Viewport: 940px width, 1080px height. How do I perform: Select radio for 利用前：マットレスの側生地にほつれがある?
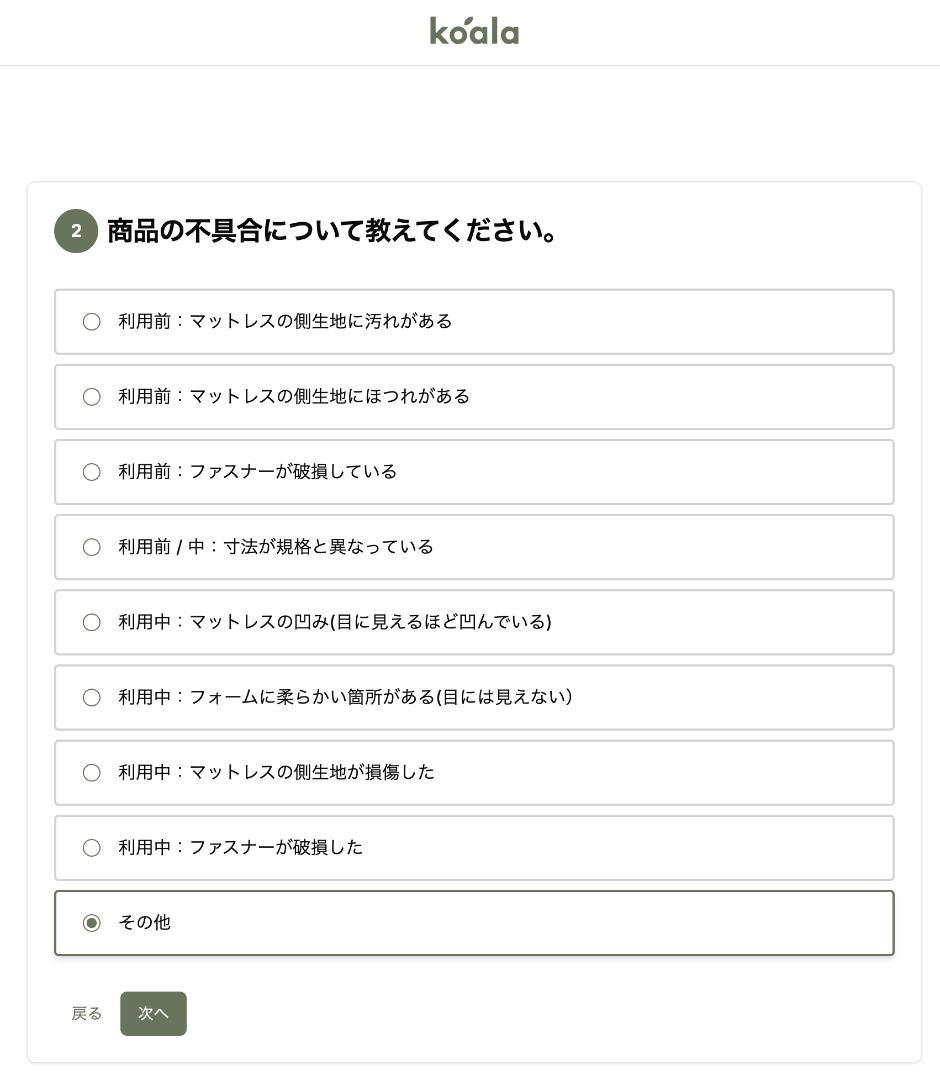coord(92,397)
